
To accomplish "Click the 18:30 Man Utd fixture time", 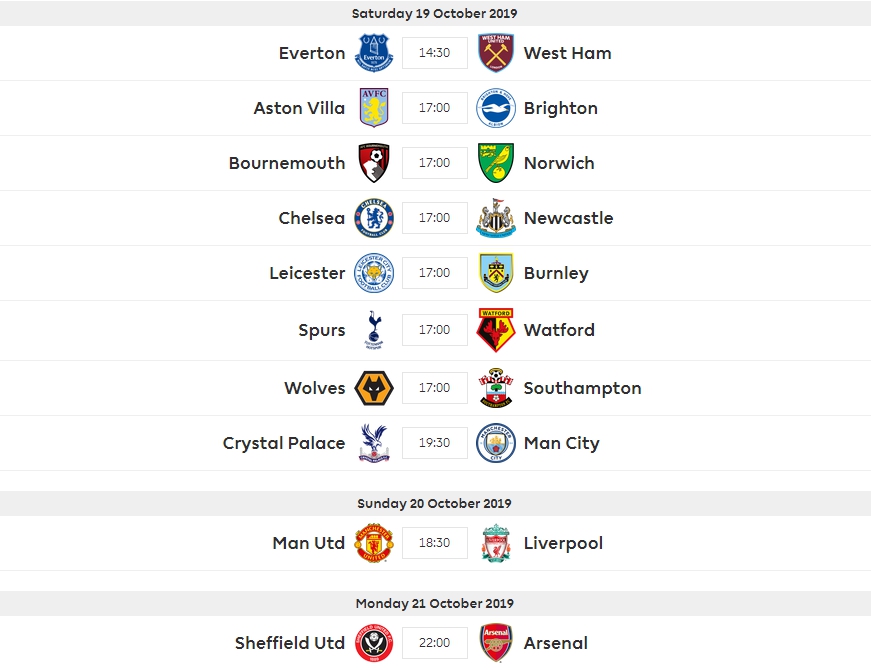I will [x=434, y=543].
